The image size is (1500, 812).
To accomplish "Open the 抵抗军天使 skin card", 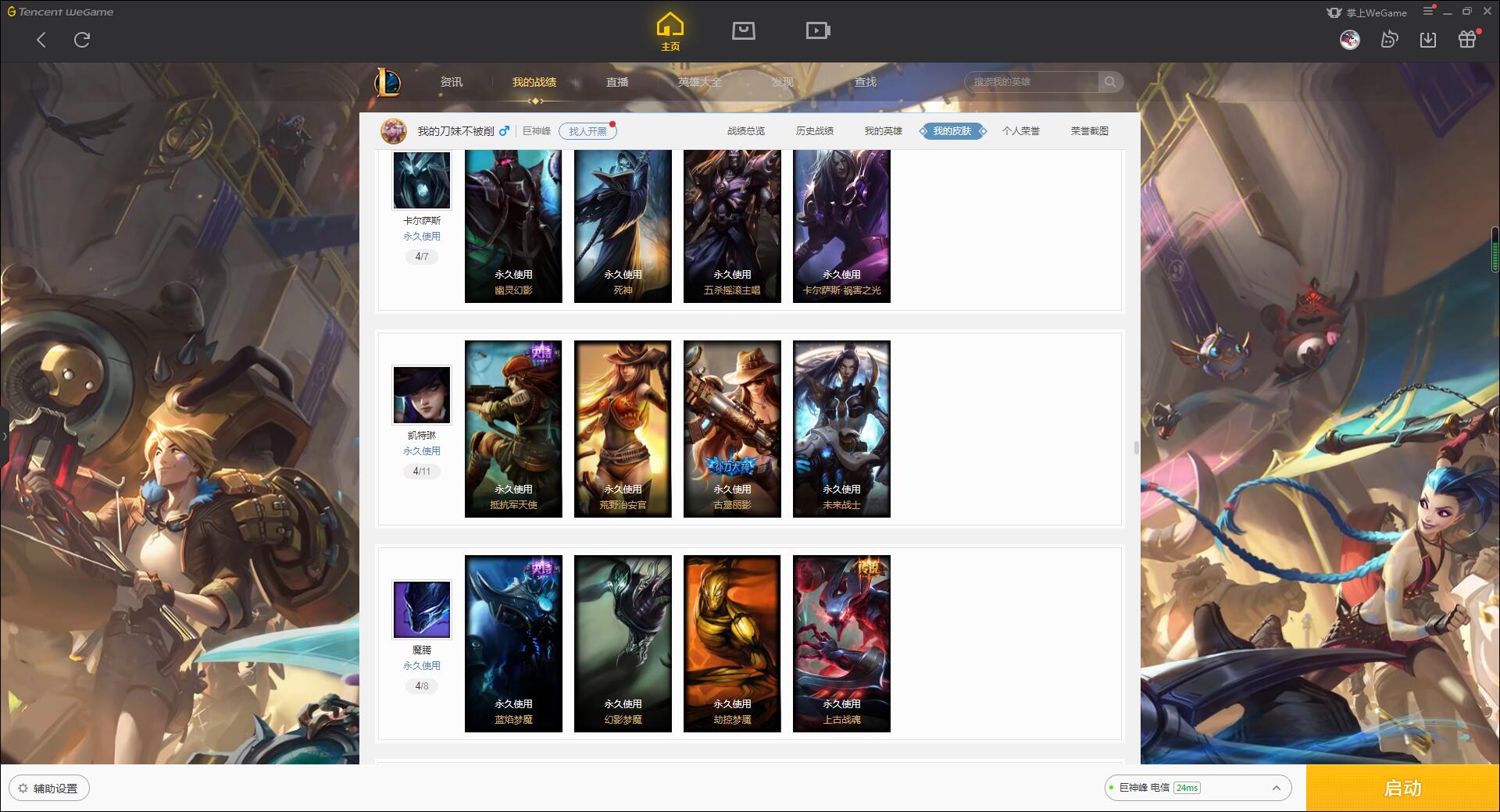I will click(513, 429).
